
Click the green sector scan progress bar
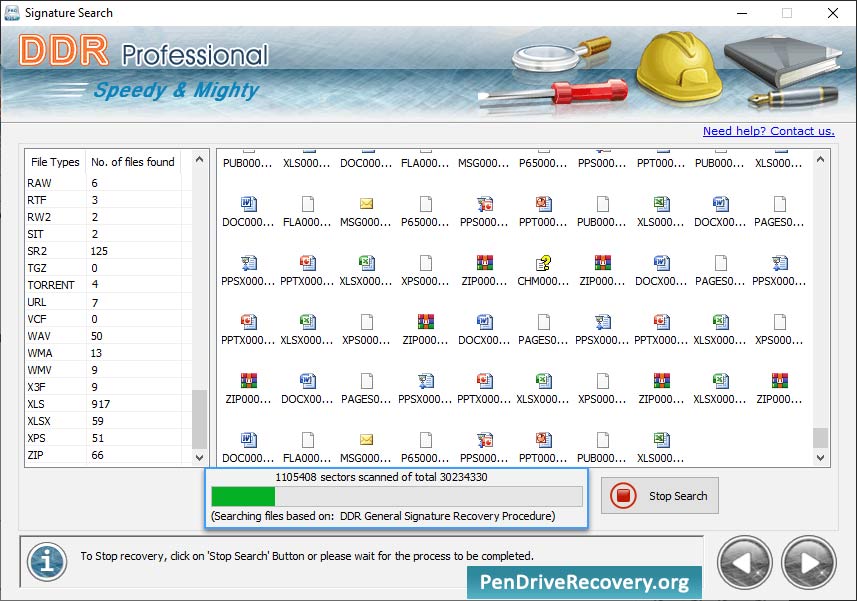397,497
